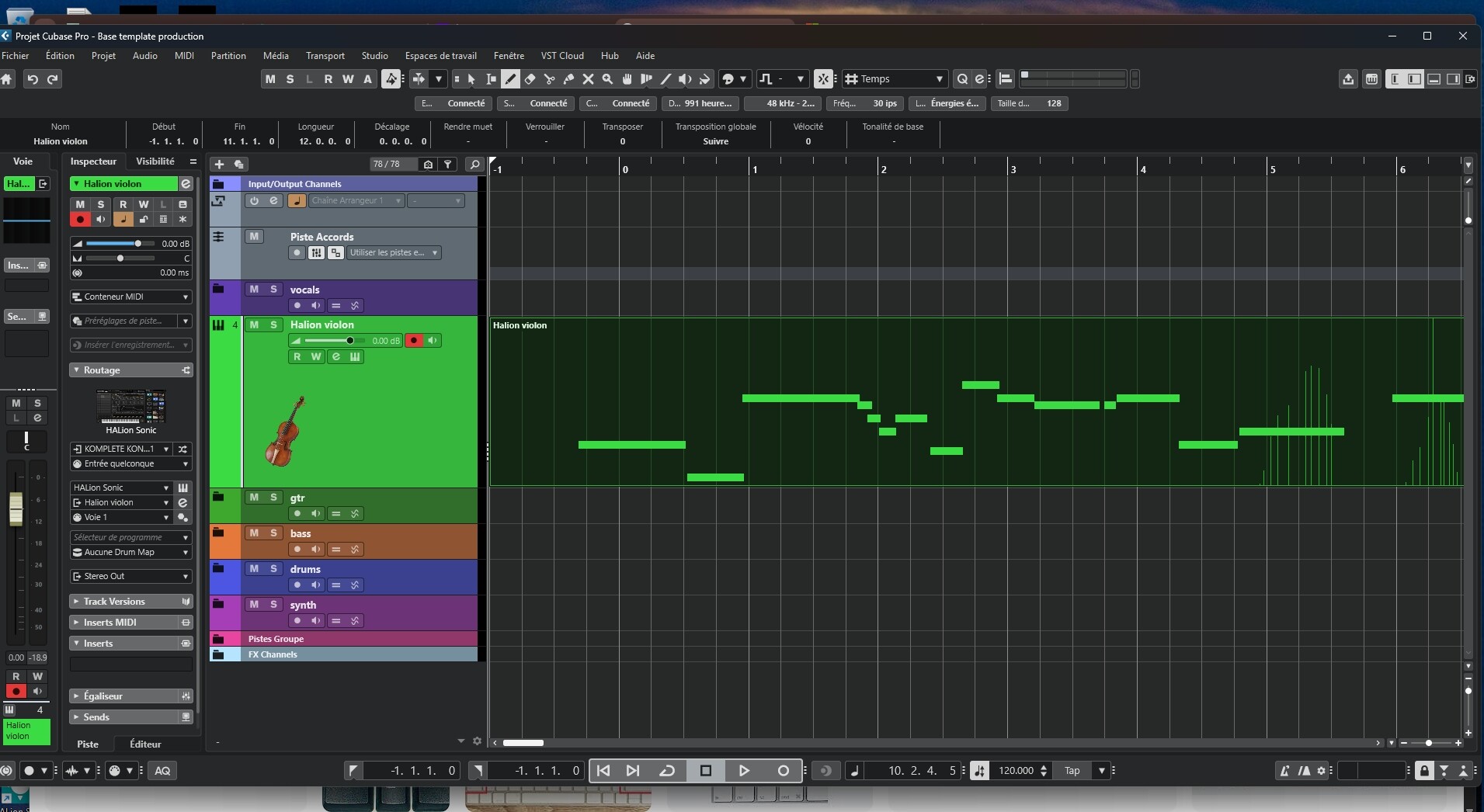1484x812 pixels.
Task: Adjust the Halion violon track volume slider
Action: 349,341
